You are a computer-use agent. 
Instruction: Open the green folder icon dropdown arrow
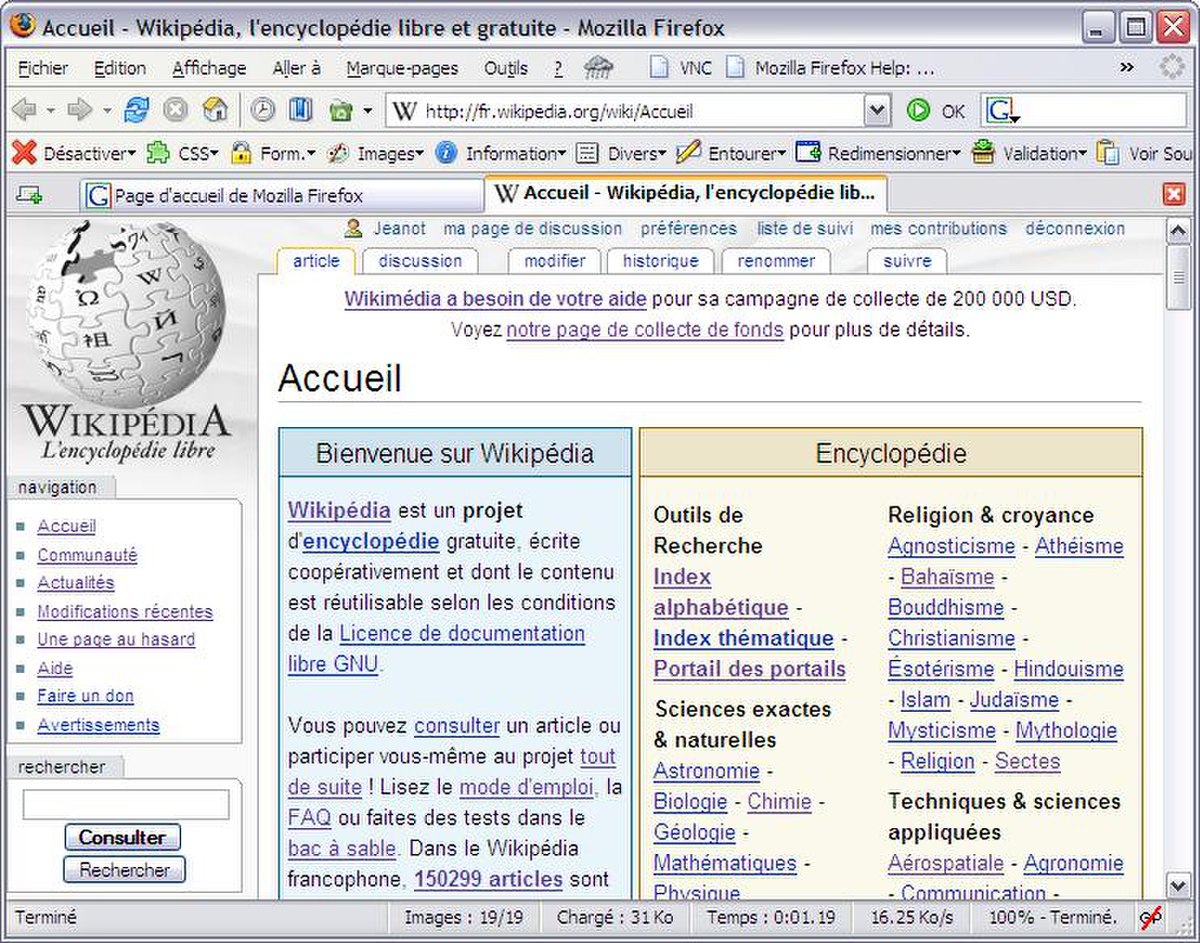(367, 111)
